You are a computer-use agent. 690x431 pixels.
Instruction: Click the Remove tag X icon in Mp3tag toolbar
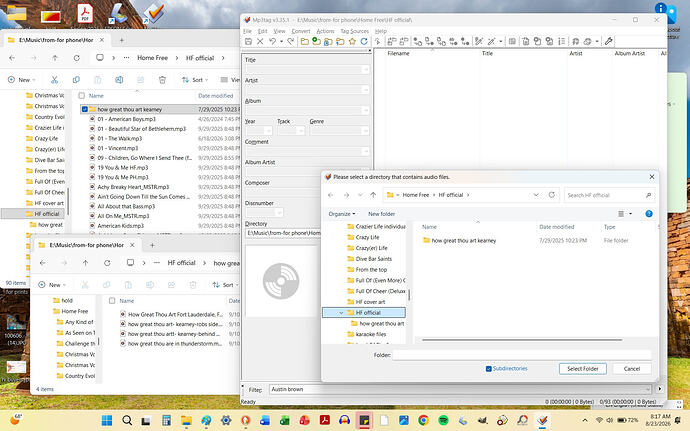(260, 41)
